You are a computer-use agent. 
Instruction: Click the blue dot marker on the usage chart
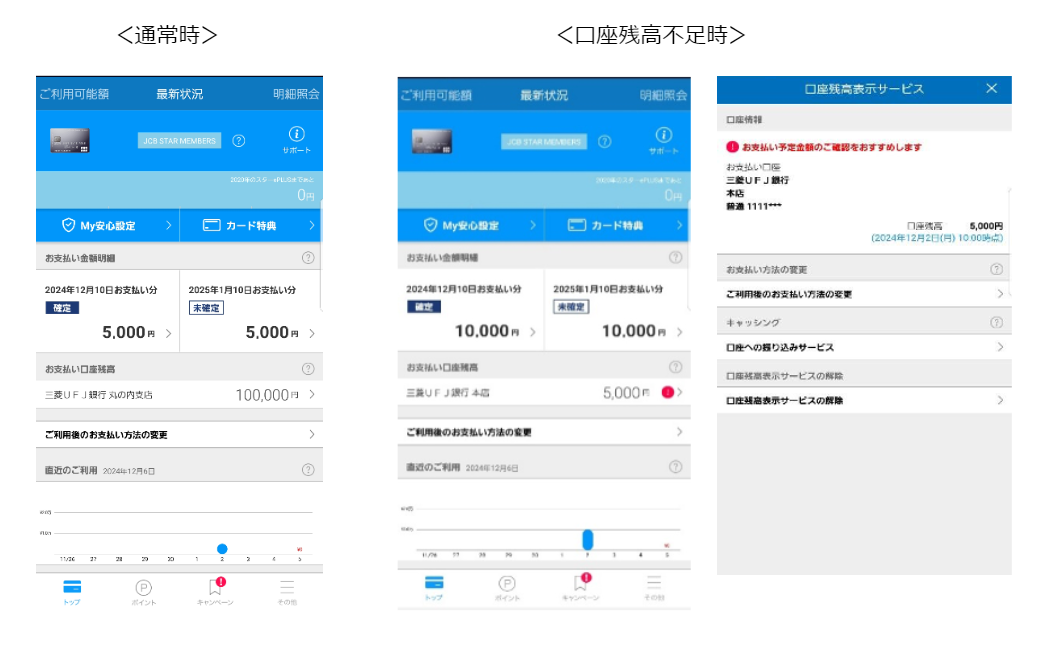[222, 548]
